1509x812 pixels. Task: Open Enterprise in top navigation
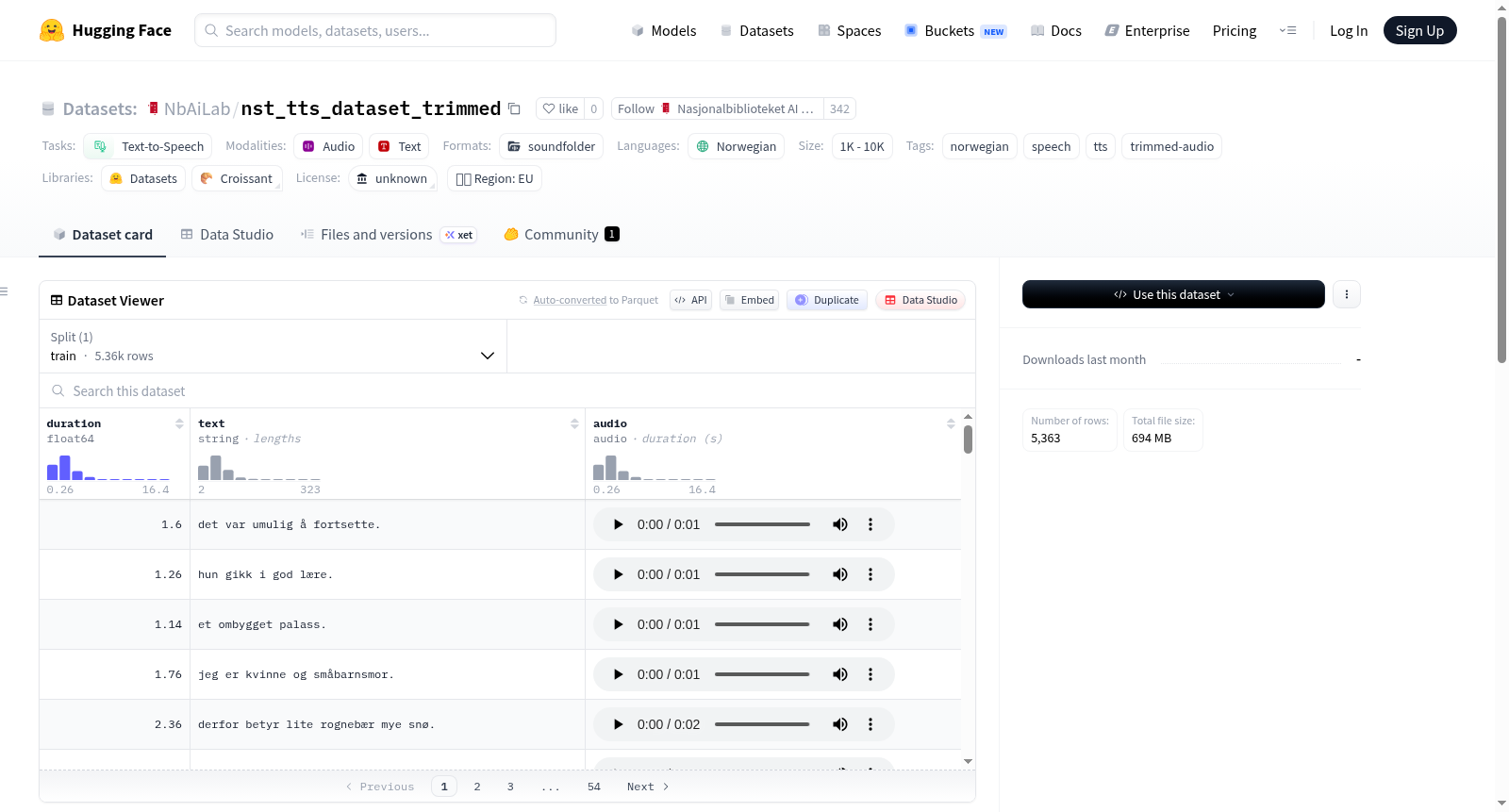[x=1147, y=31]
